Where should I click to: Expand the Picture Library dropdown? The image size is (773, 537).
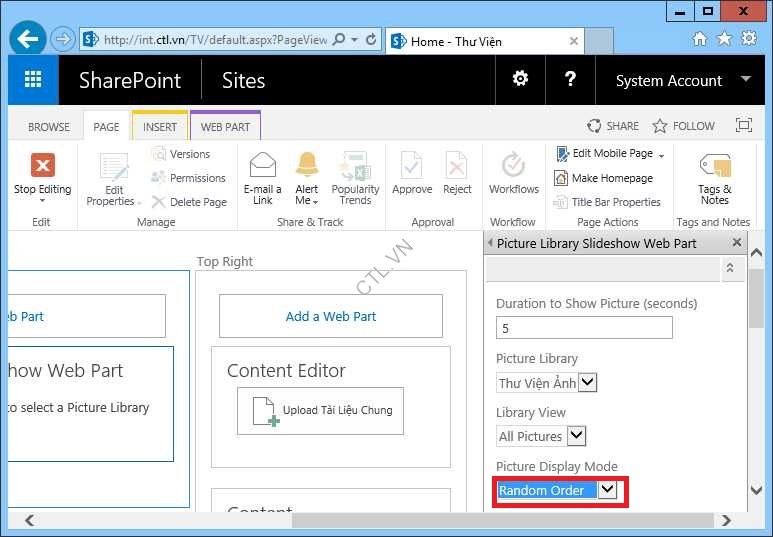pos(587,382)
